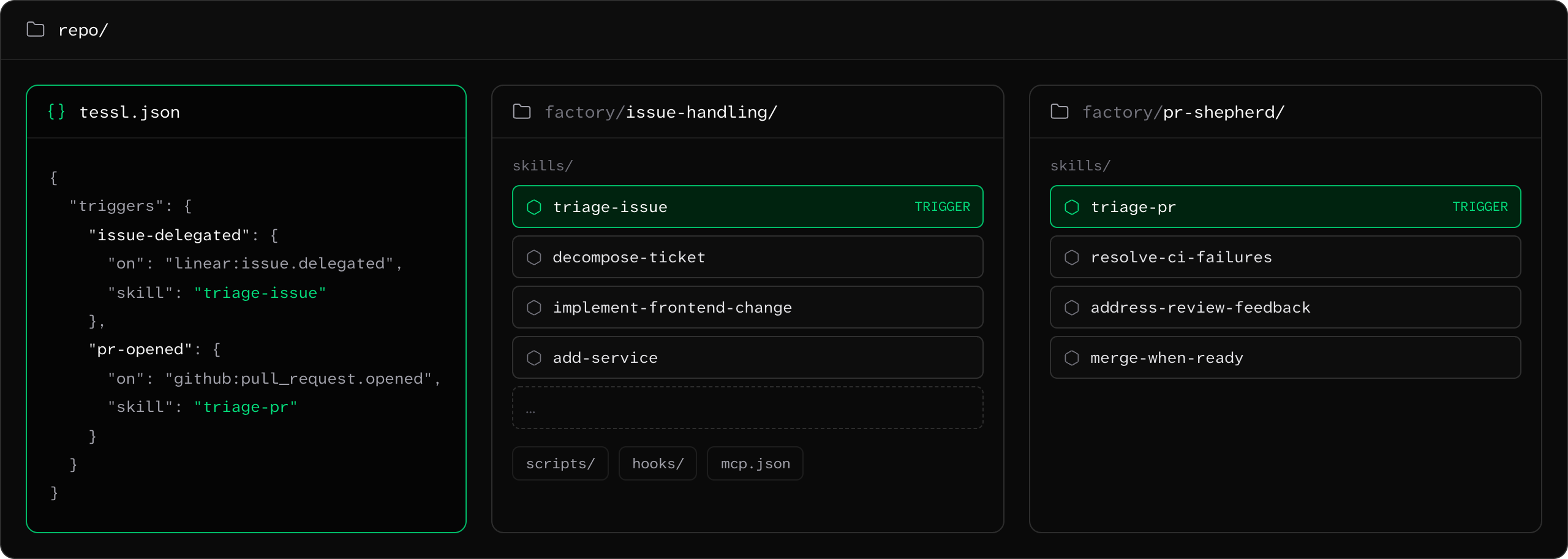The width and height of the screenshot is (1568, 559).
Task: Click the "triggers" key in the JSON
Action: pyautogui.click(x=116, y=206)
